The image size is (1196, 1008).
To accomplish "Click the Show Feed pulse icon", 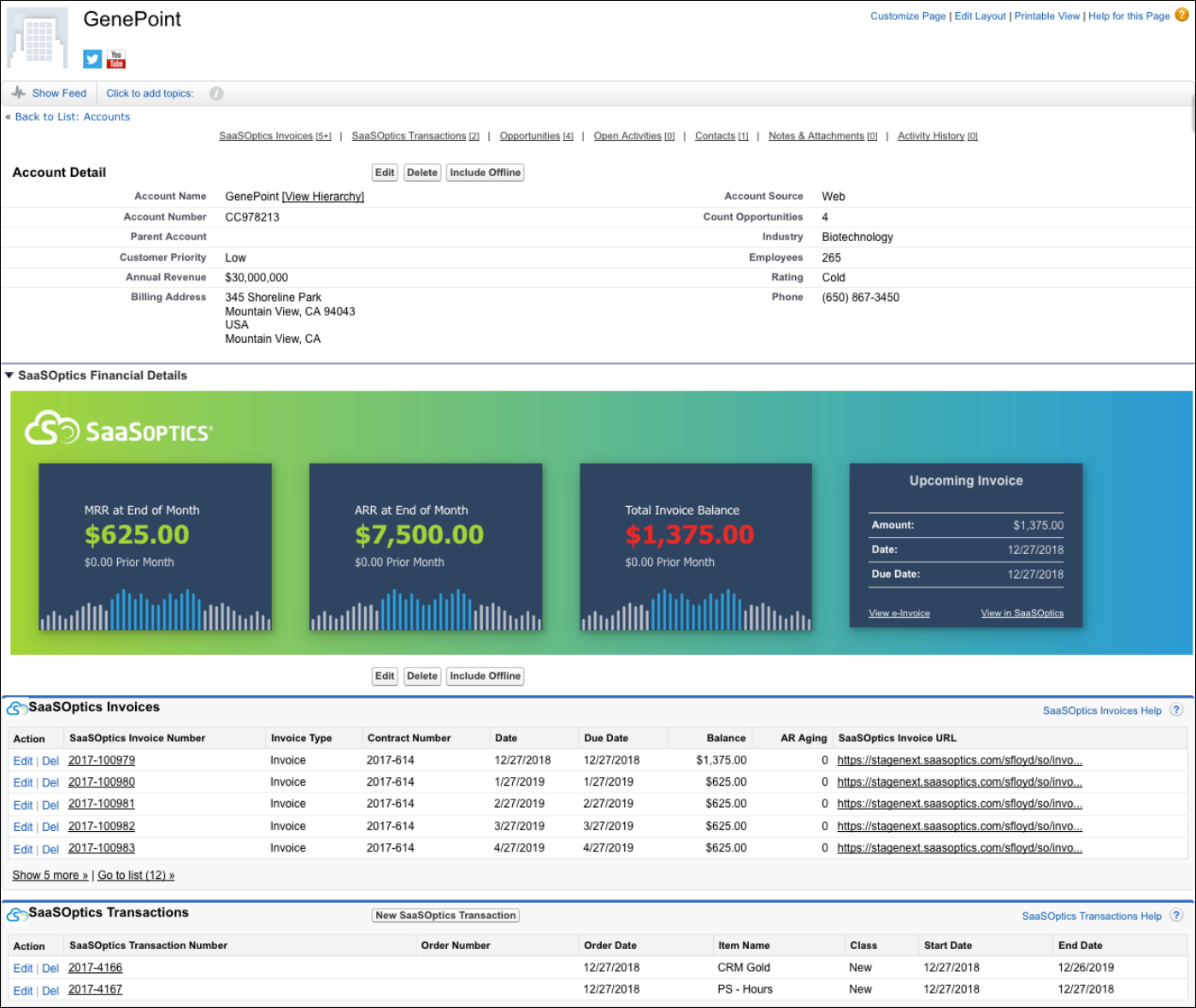I will [x=19, y=92].
